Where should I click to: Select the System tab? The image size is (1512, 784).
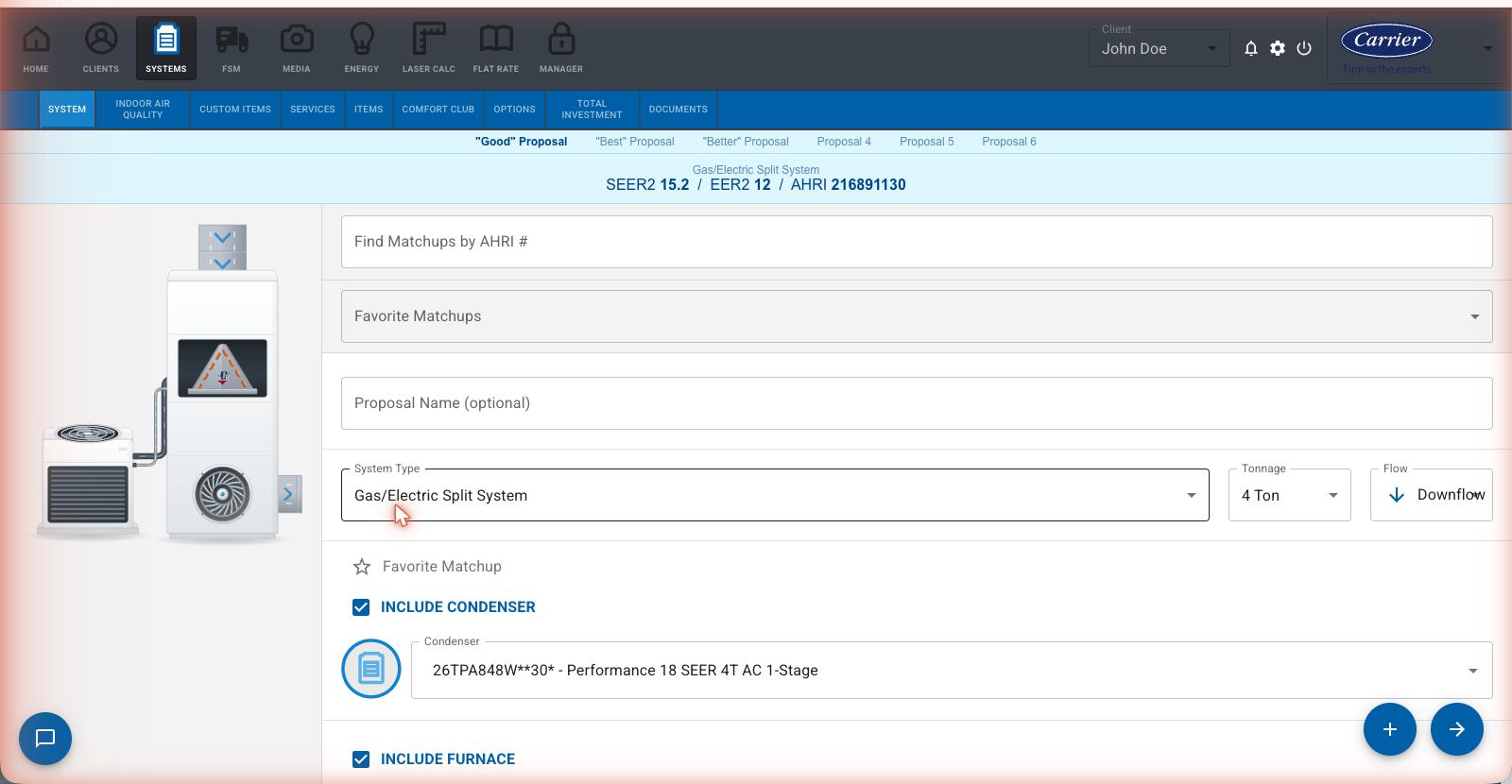pyautogui.click(x=67, y=110)
